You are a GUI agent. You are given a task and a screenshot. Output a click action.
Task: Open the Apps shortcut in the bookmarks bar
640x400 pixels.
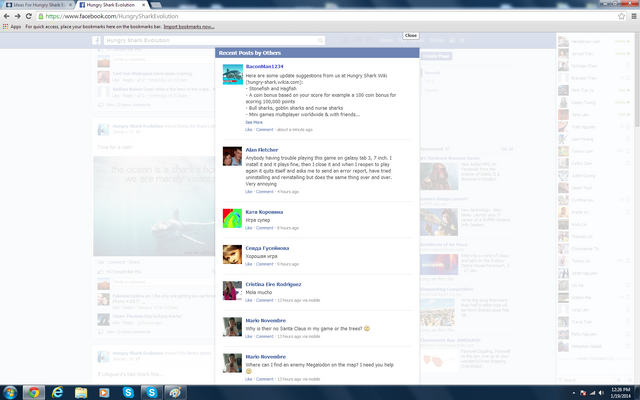point(12,27)
